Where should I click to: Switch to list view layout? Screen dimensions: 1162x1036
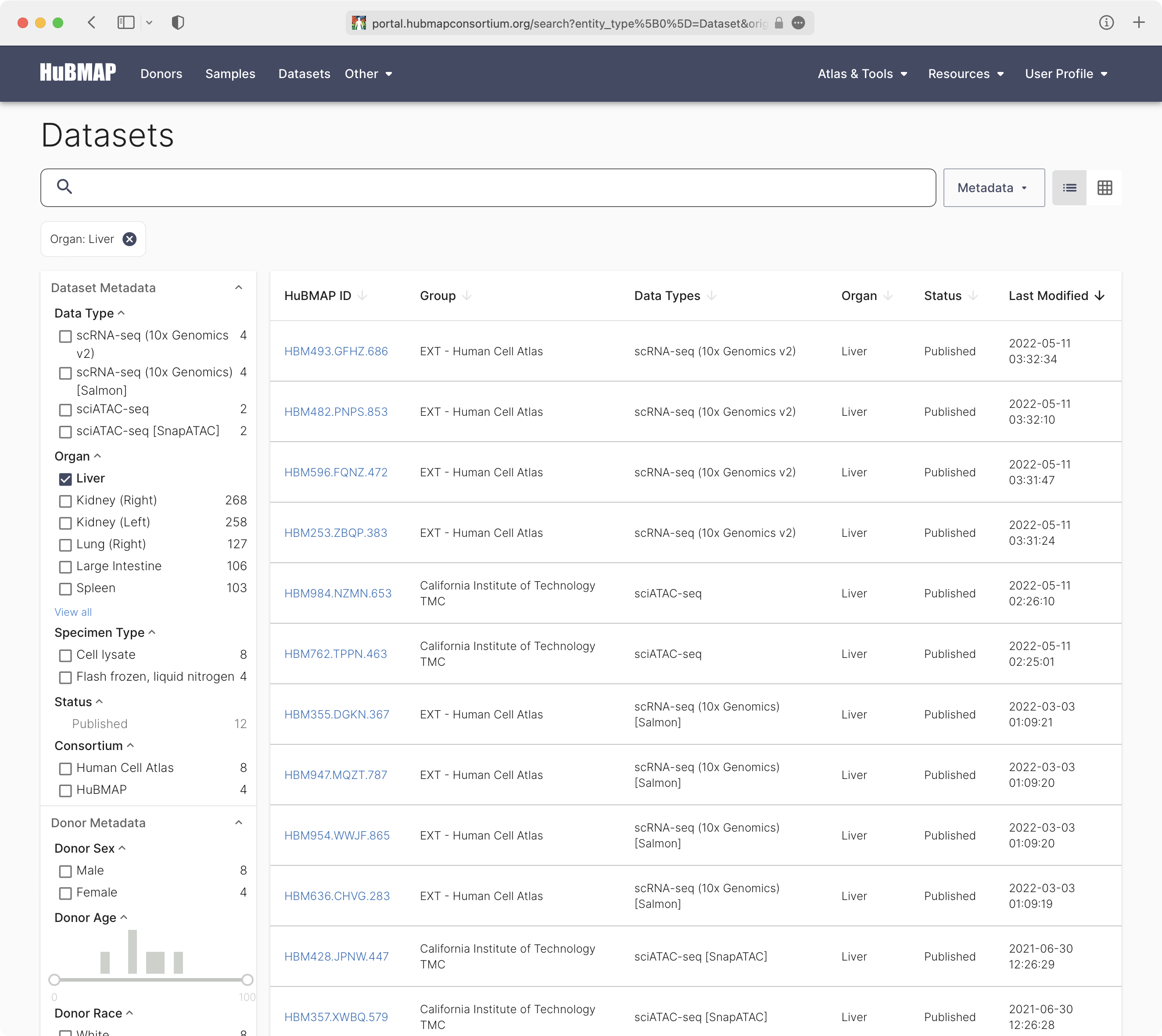pos(1070,187)
